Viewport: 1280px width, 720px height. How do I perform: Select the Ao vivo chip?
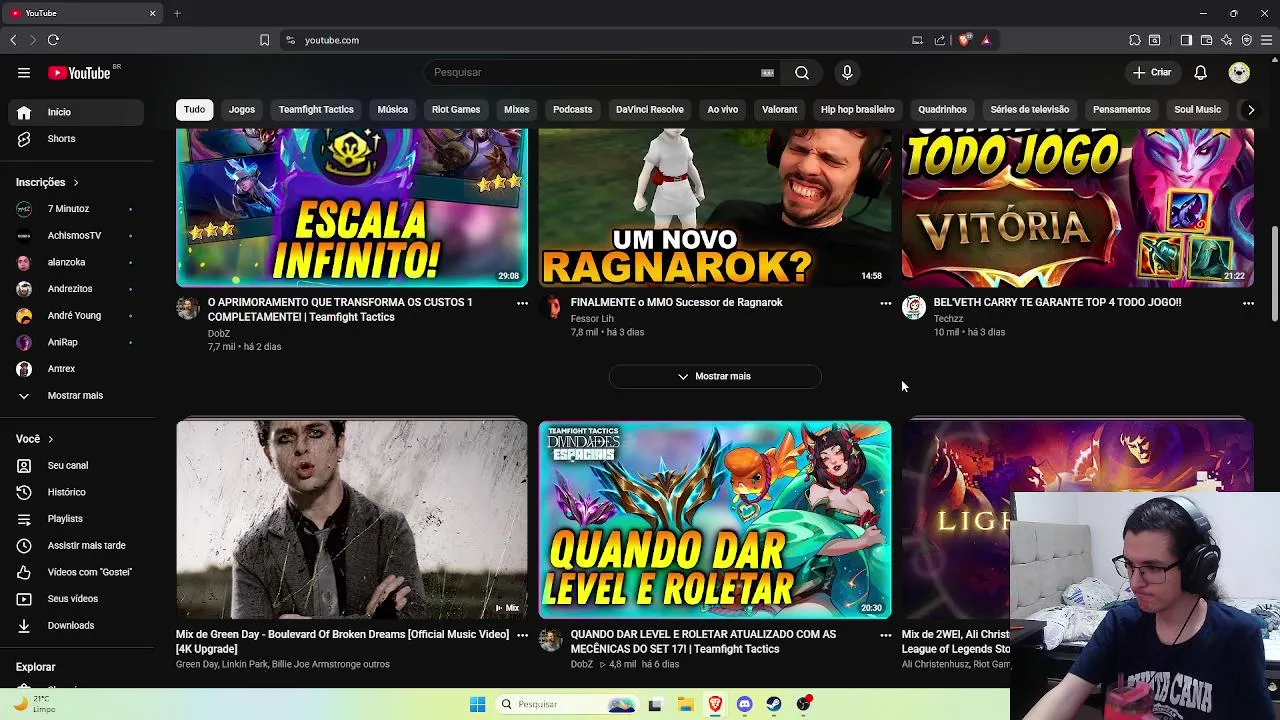(x=722, y=110)
